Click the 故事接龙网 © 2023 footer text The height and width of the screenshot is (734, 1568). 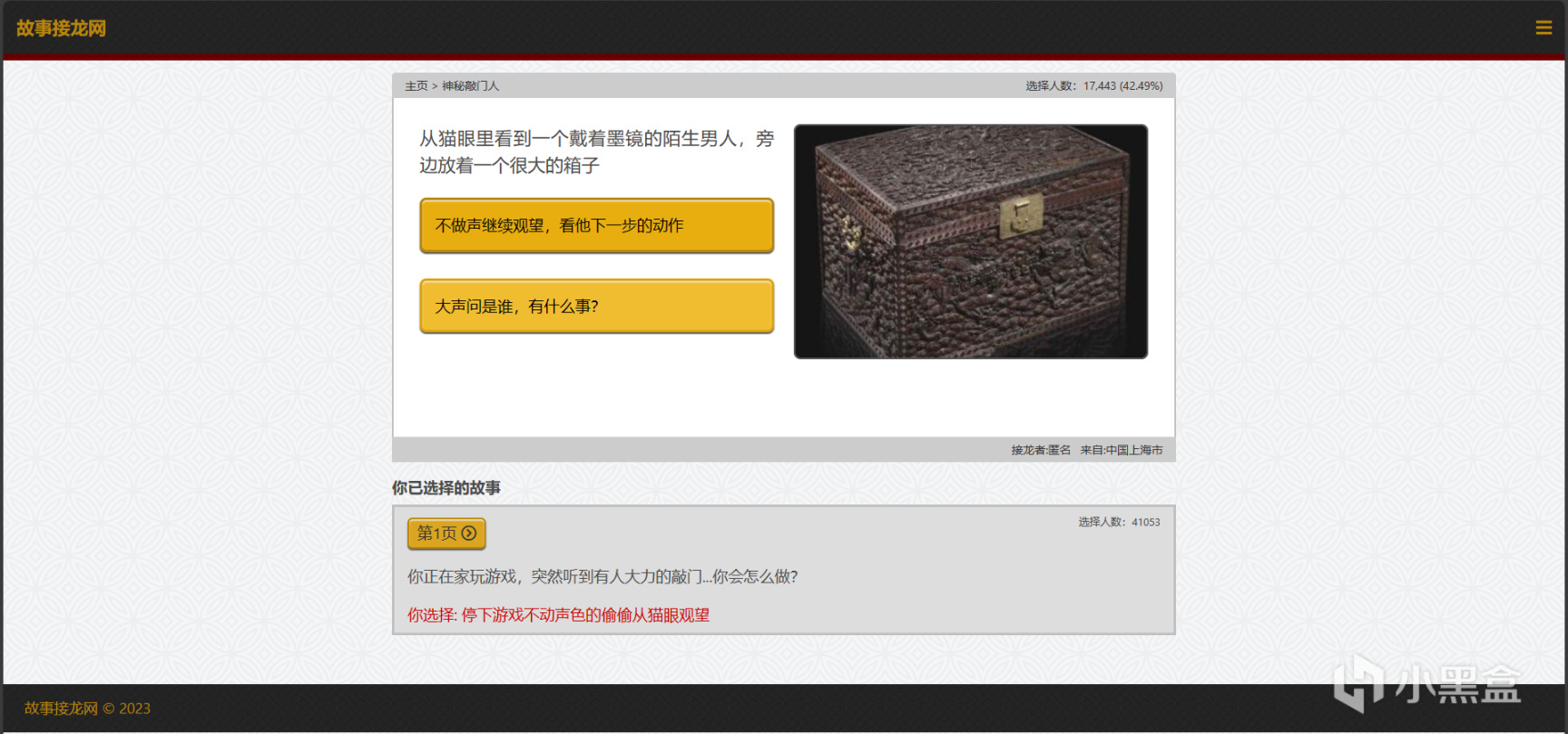[x=87, y=709]
